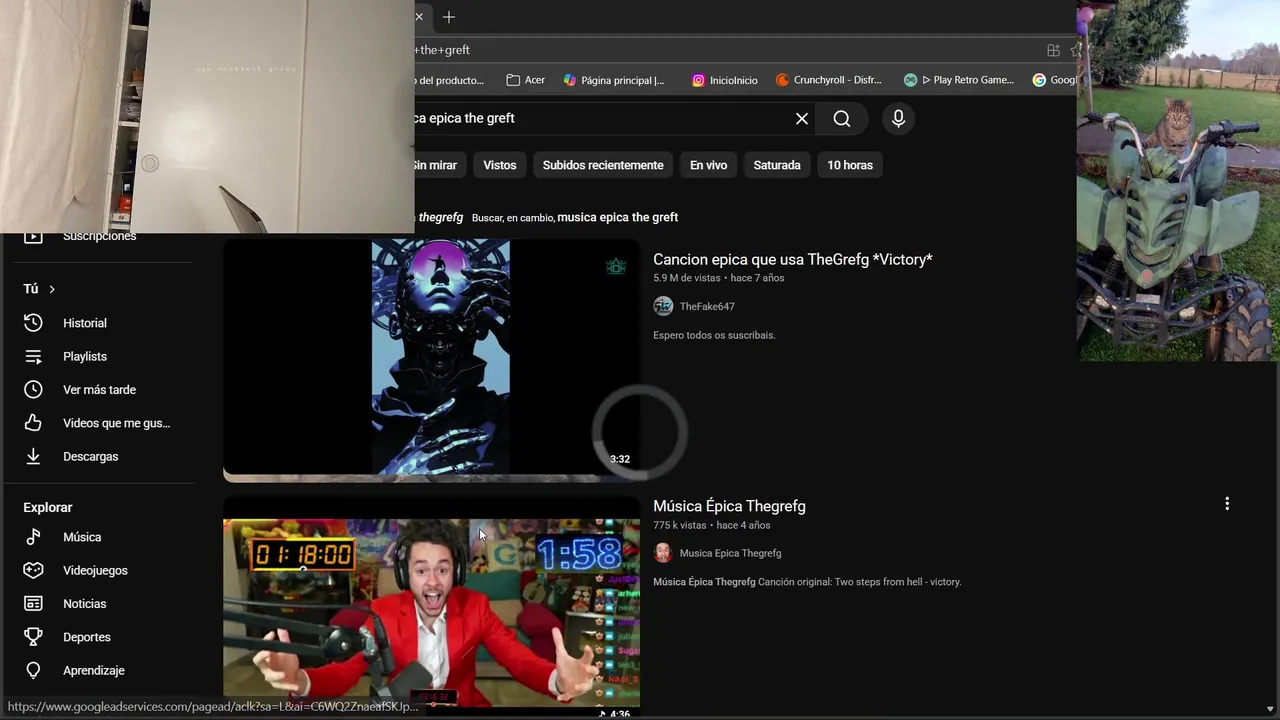Select the Saturada filter chip
Image resolution: width=1280 pixels, height=720 pixels.
pos(777,165)
